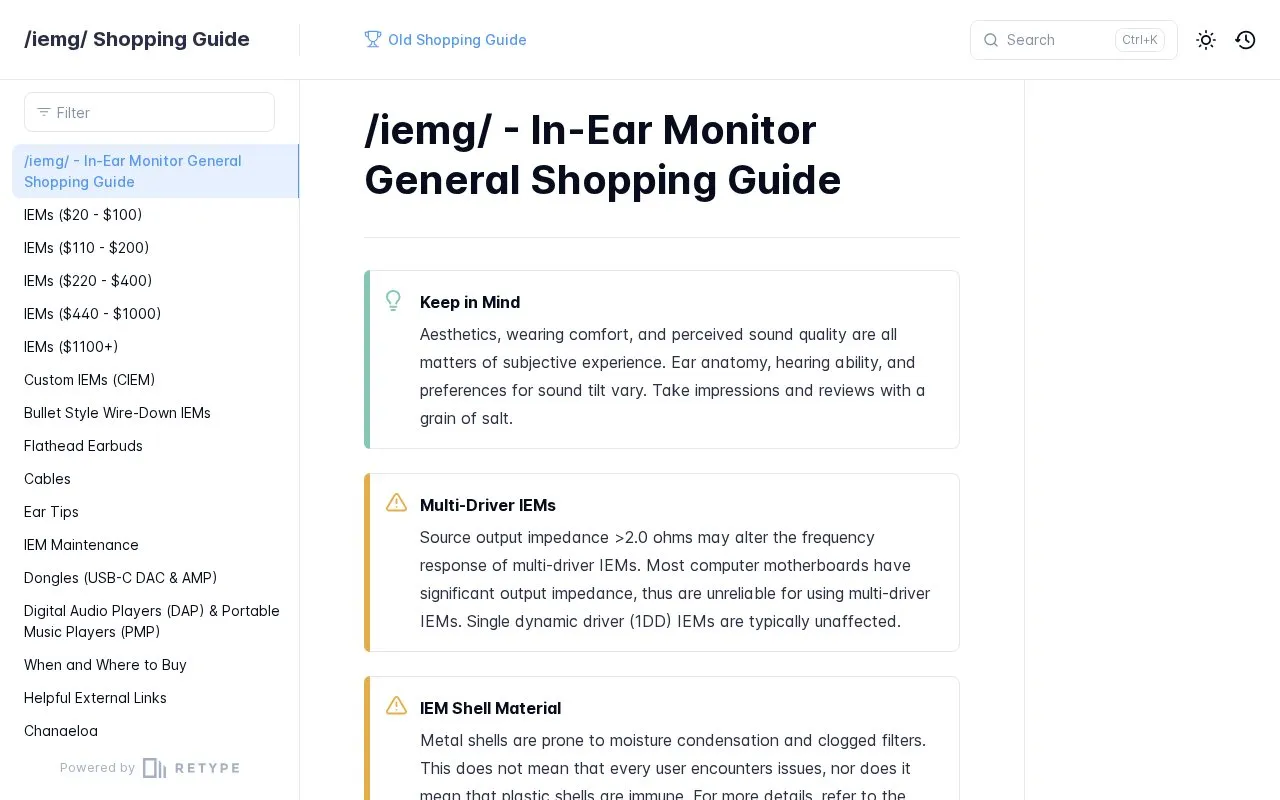Open Helpful External Links page
The width and height of the screenshot is (1280, 800).
tap(95, 698)
